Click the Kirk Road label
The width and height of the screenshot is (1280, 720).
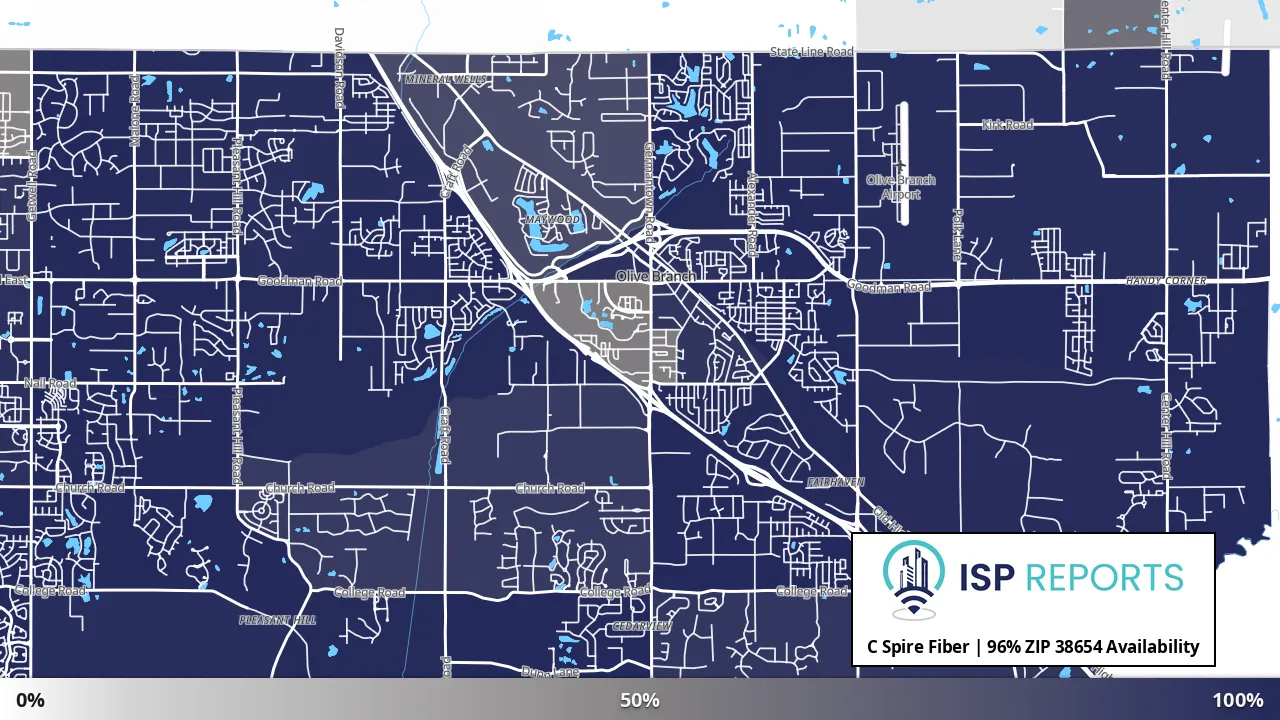1007,125
